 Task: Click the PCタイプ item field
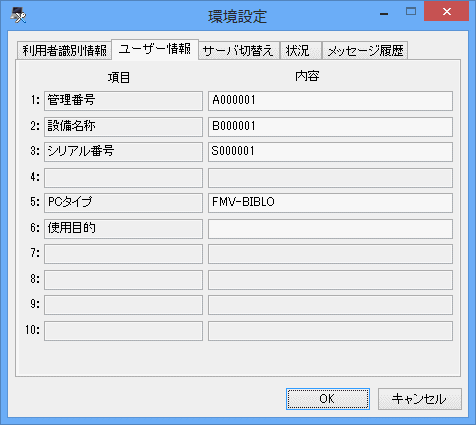point(123,203)
